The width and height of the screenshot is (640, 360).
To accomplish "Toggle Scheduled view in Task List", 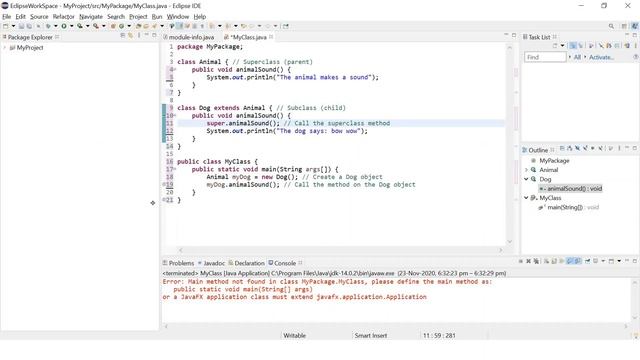I will point(580,46).
